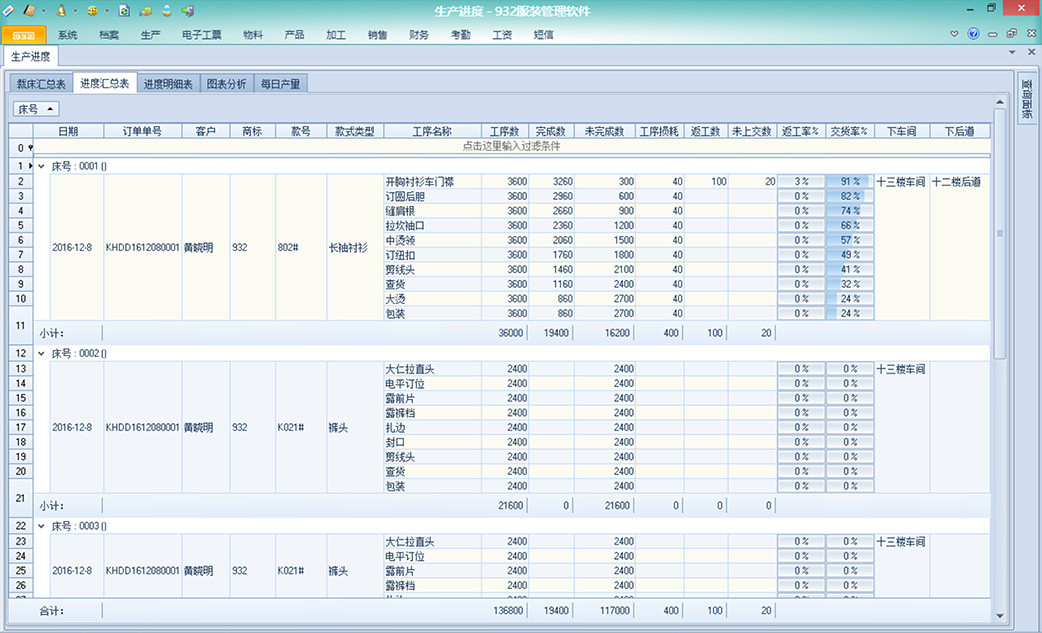Switch to the 进度明细表 tab
The image size is (1042, 633).
[x=168, y=84]
